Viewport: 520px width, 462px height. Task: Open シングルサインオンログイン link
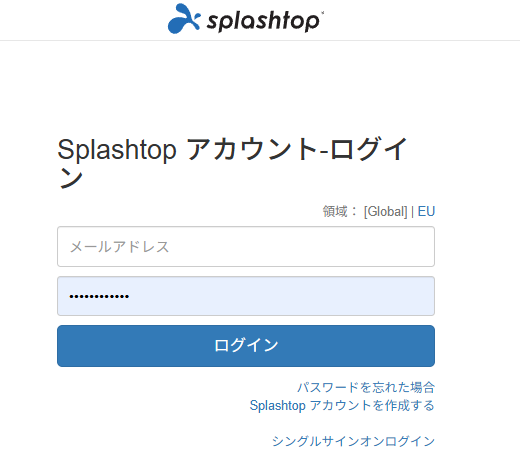[353, 441]
